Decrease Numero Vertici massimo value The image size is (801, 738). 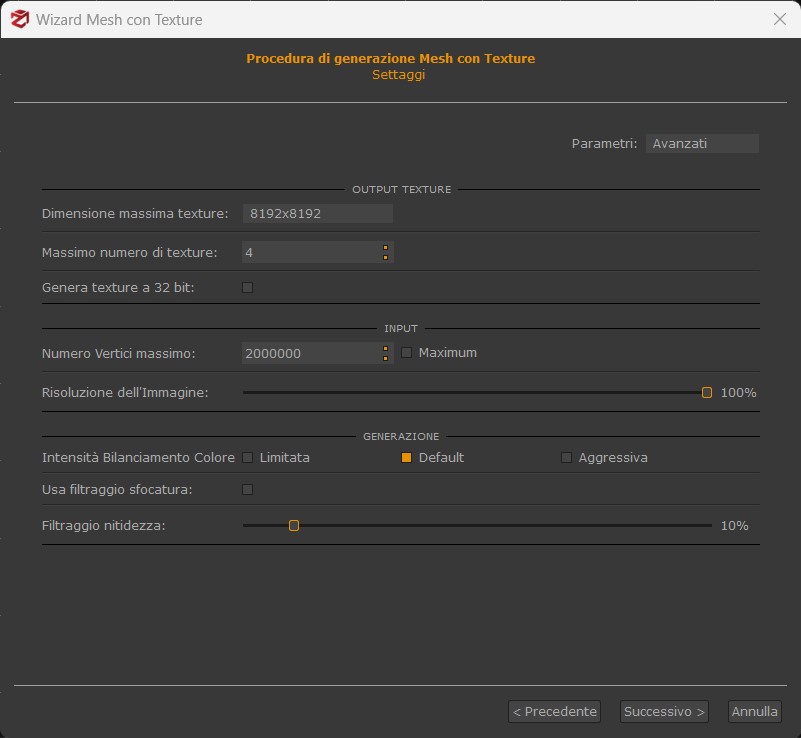(x=386, y=359)
